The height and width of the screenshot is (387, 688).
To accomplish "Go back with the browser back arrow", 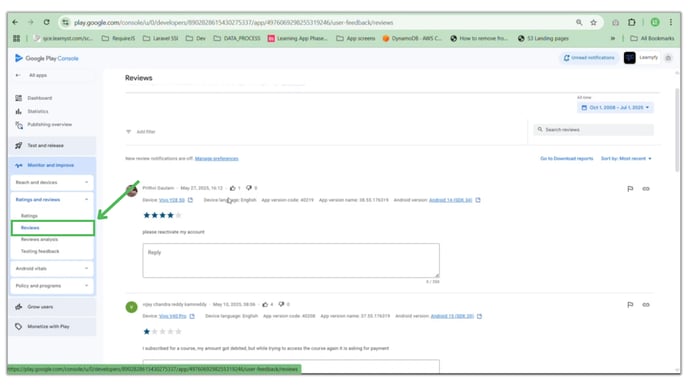I will click(15, 22).
